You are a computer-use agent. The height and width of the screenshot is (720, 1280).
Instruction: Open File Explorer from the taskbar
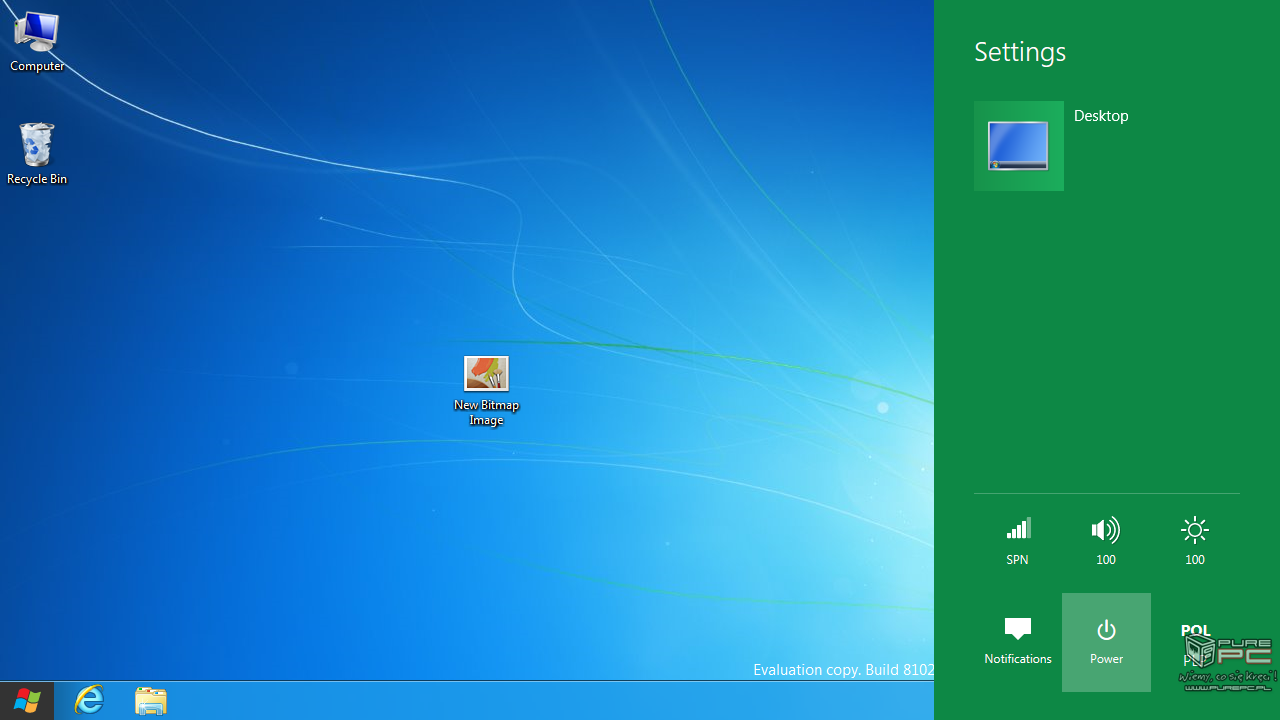pyautogui.click(x=151, y=701)
